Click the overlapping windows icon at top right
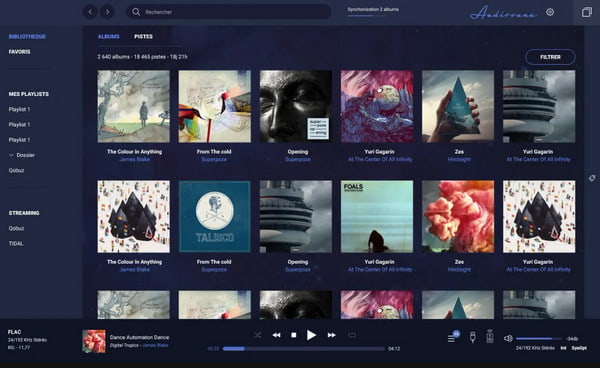The height and width of the screenshot is (368, 600). pyautogui.click(x=586, y=12)
